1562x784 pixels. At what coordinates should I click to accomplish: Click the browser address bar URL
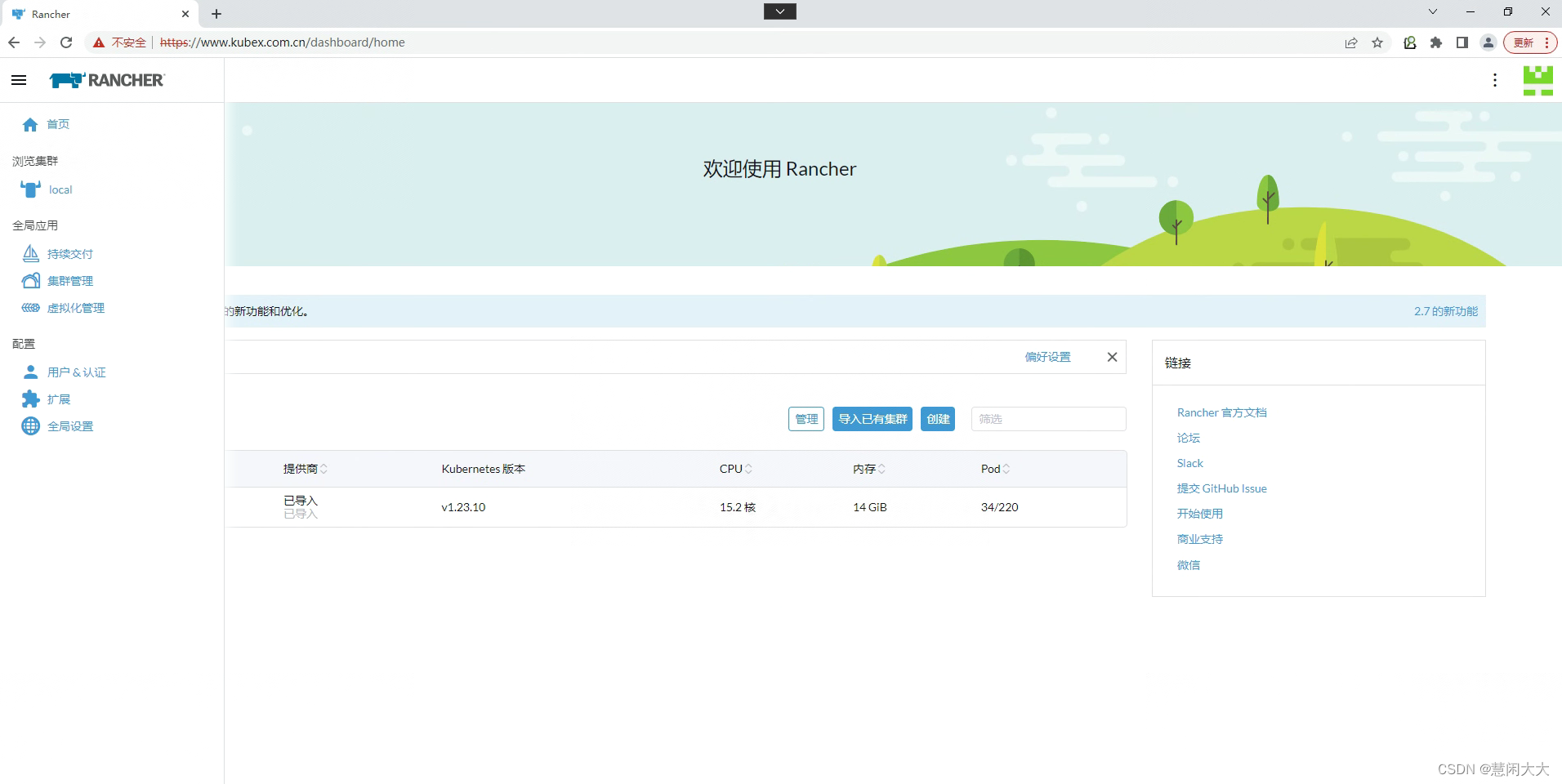tap(283, 42)
